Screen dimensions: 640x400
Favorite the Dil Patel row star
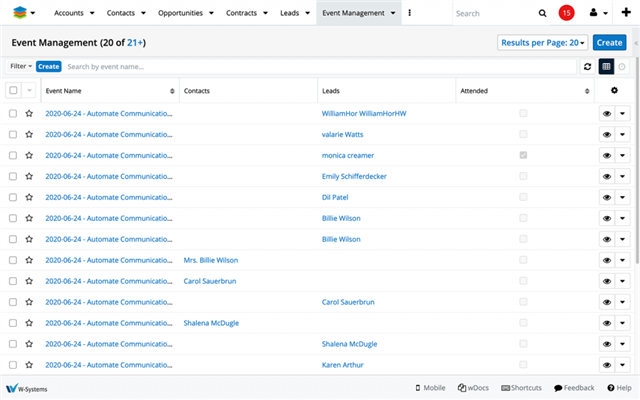29,197
